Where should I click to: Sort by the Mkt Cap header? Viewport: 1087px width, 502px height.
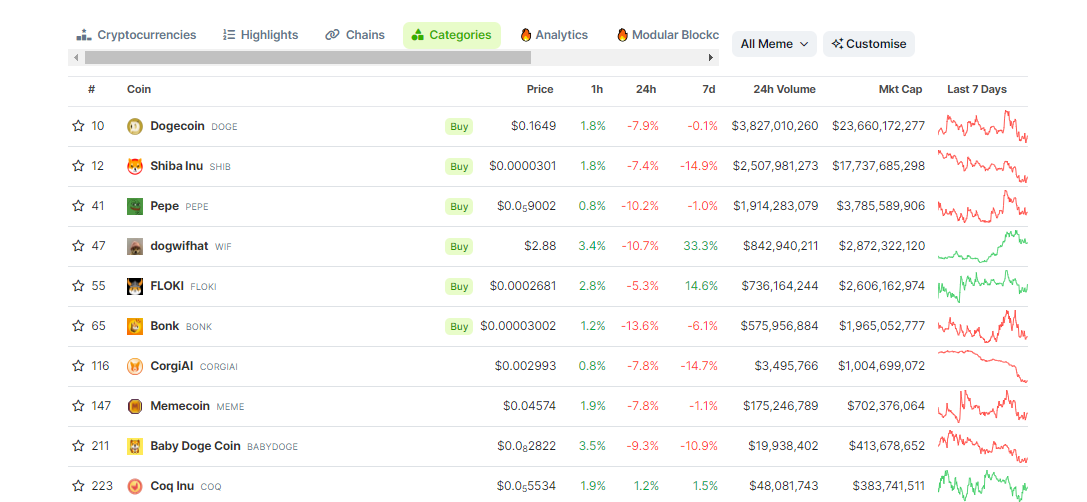(x=900, y=89)
